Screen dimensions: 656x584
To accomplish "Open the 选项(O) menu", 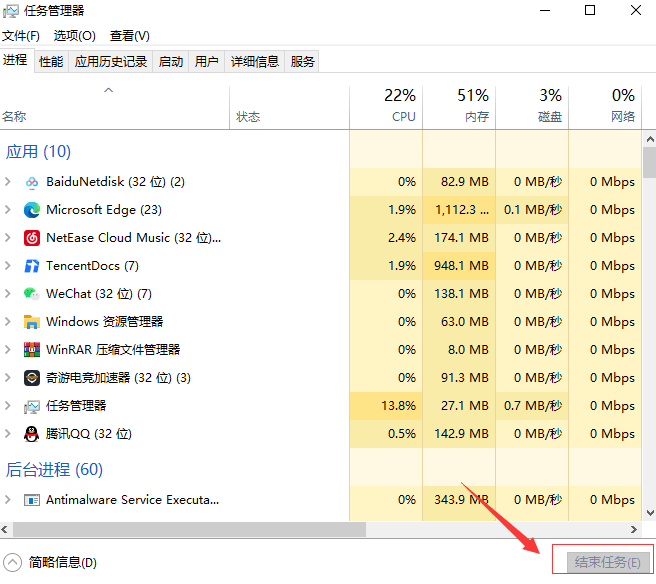I will click(x=74, y=36).
